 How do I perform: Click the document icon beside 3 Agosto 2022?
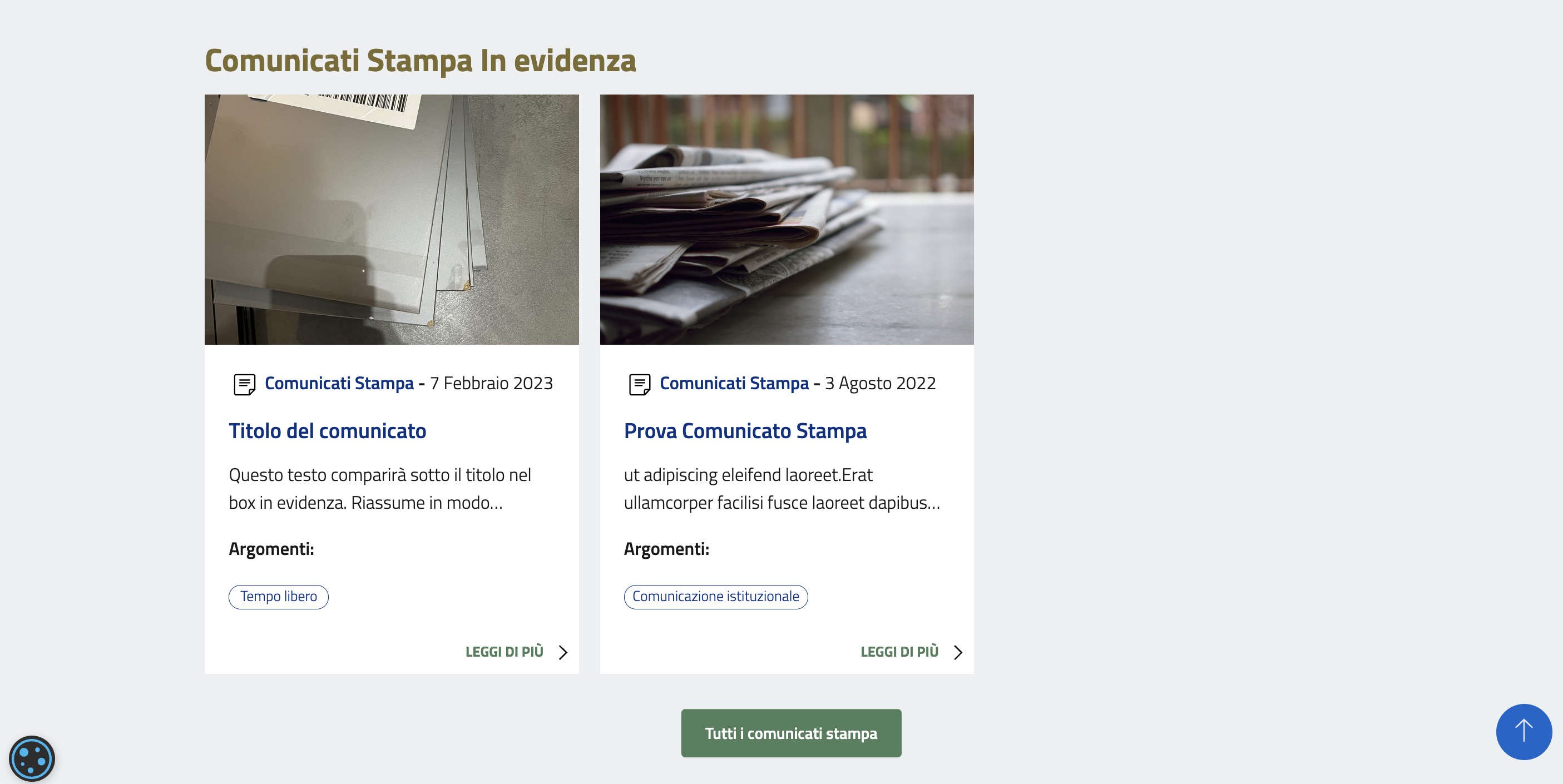pos(640,384)
